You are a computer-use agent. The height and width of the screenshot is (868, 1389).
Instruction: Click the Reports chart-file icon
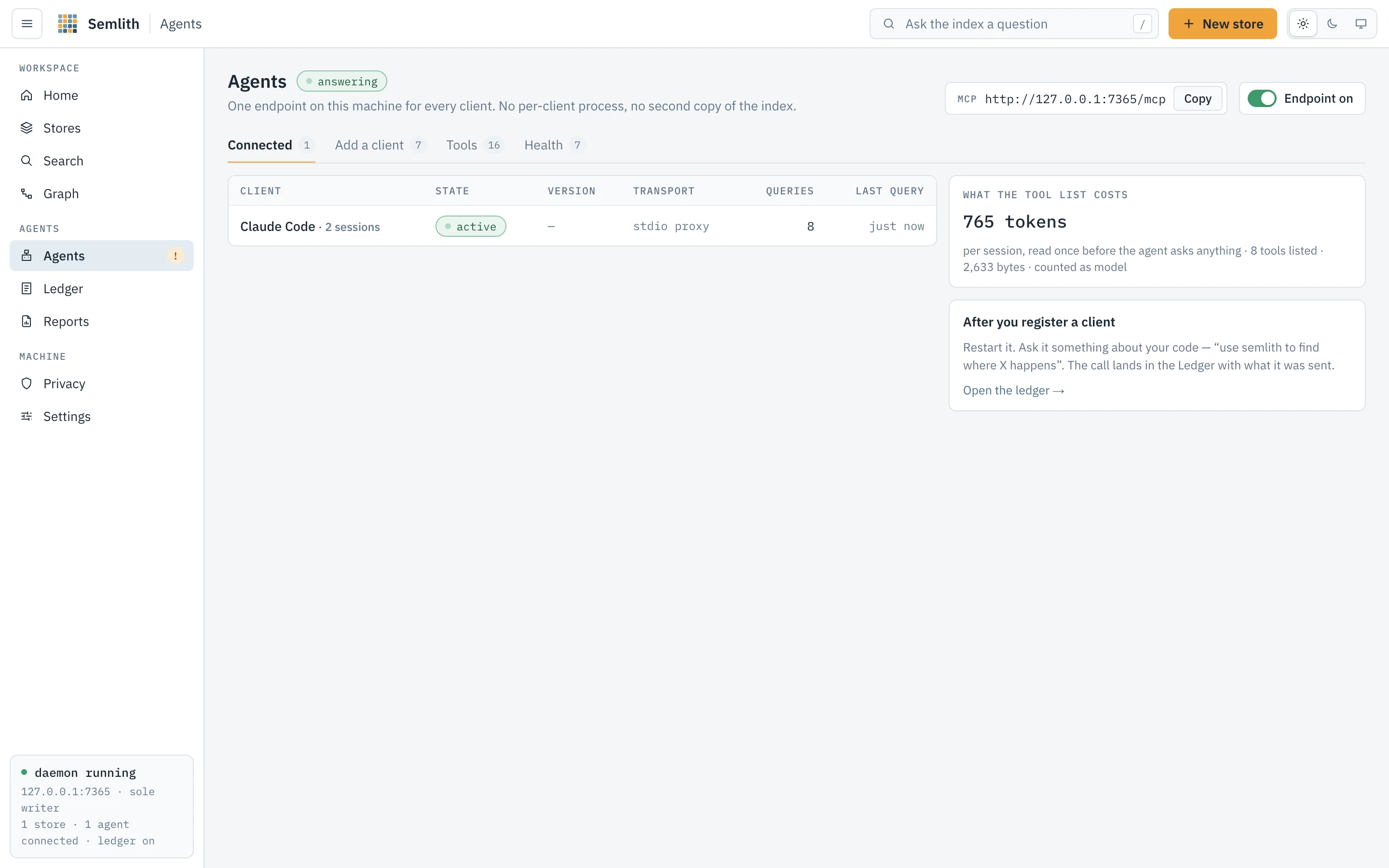click(27, 322)
